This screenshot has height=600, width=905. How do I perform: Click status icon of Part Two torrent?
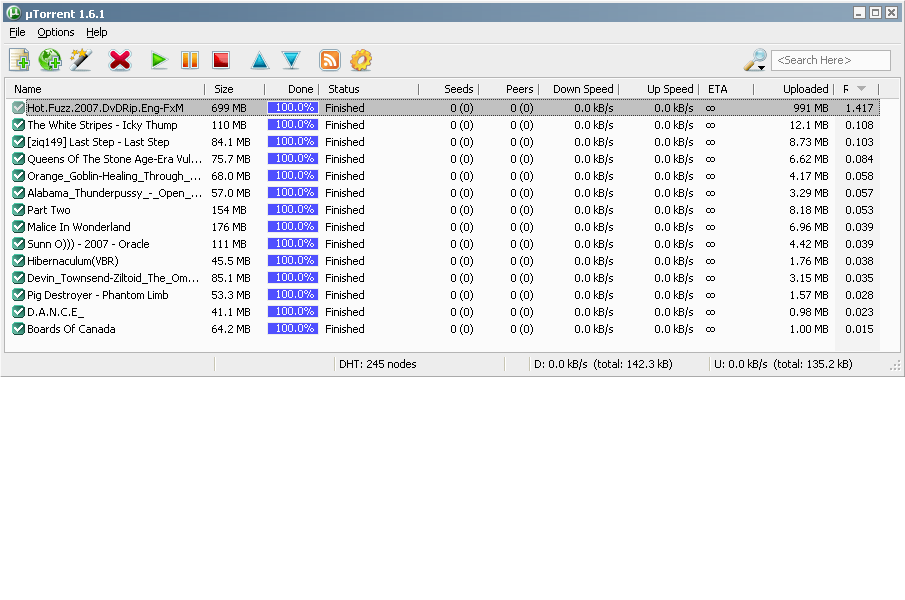pyautogui.click(x=18, y=210)
